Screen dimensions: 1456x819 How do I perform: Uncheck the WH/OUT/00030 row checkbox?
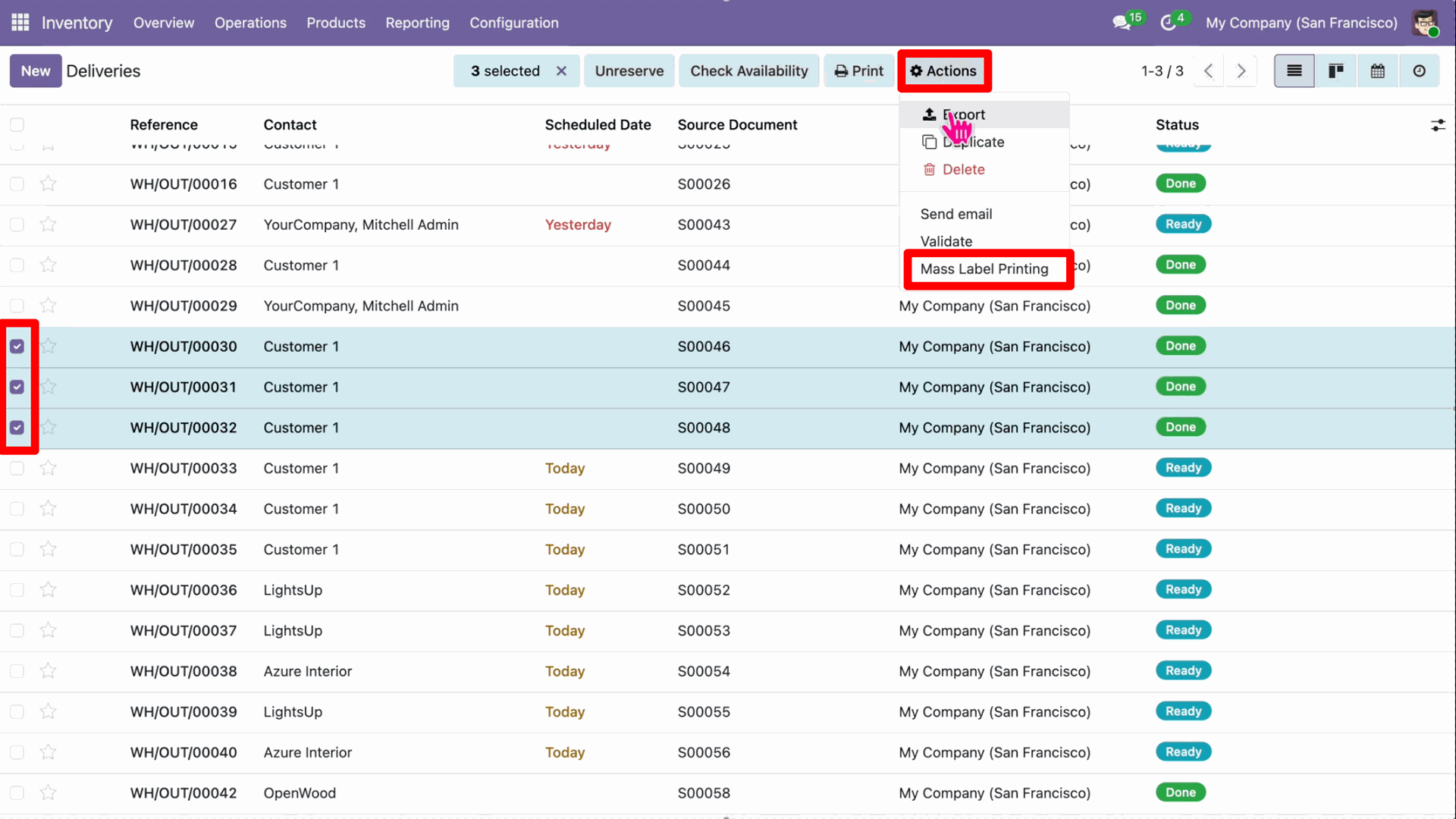tap(17, 347)
